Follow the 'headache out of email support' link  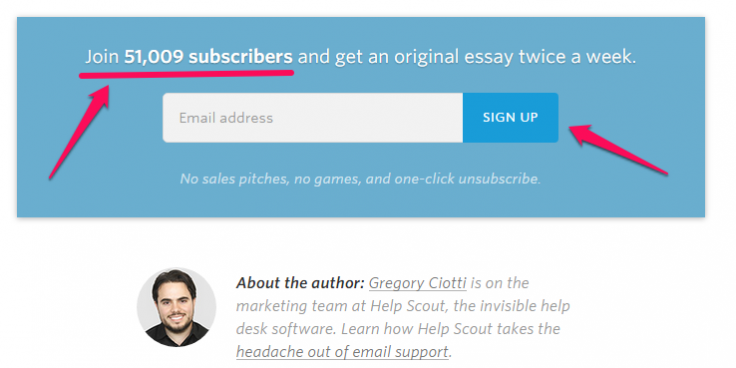(x=342, y=352)
